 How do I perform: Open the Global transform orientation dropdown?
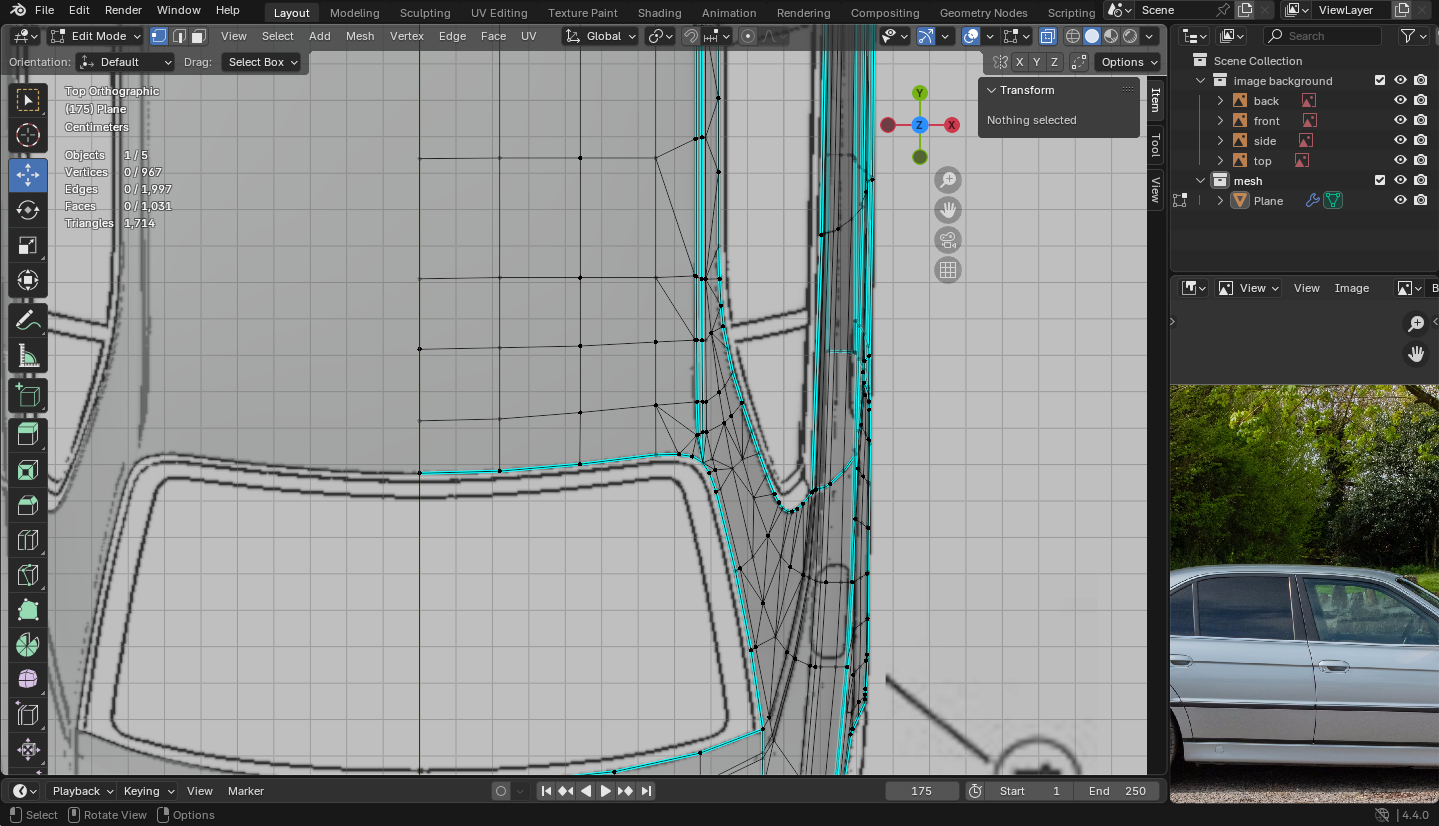coord(600,36)
